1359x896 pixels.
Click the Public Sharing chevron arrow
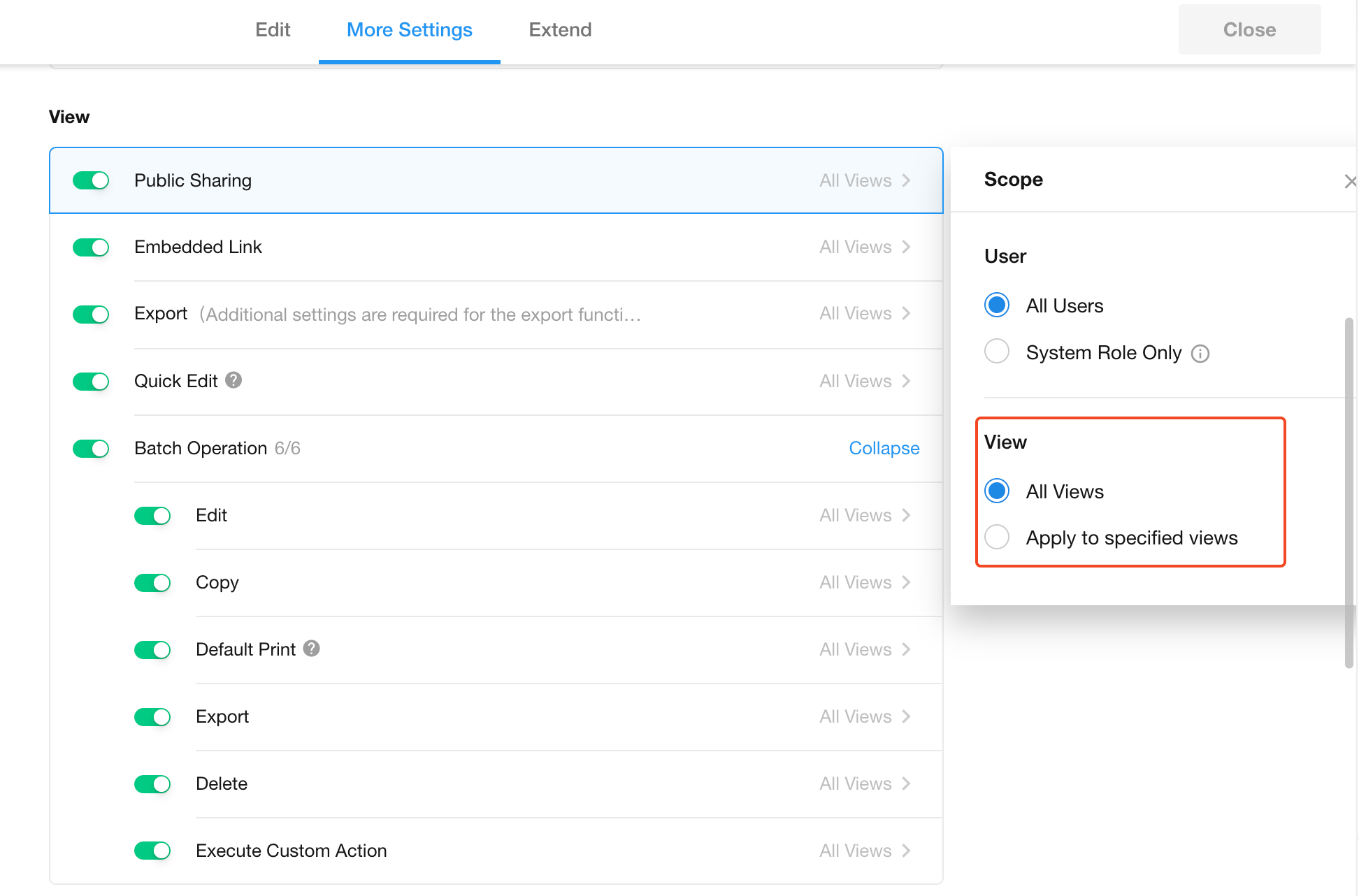tap(907, 180)
